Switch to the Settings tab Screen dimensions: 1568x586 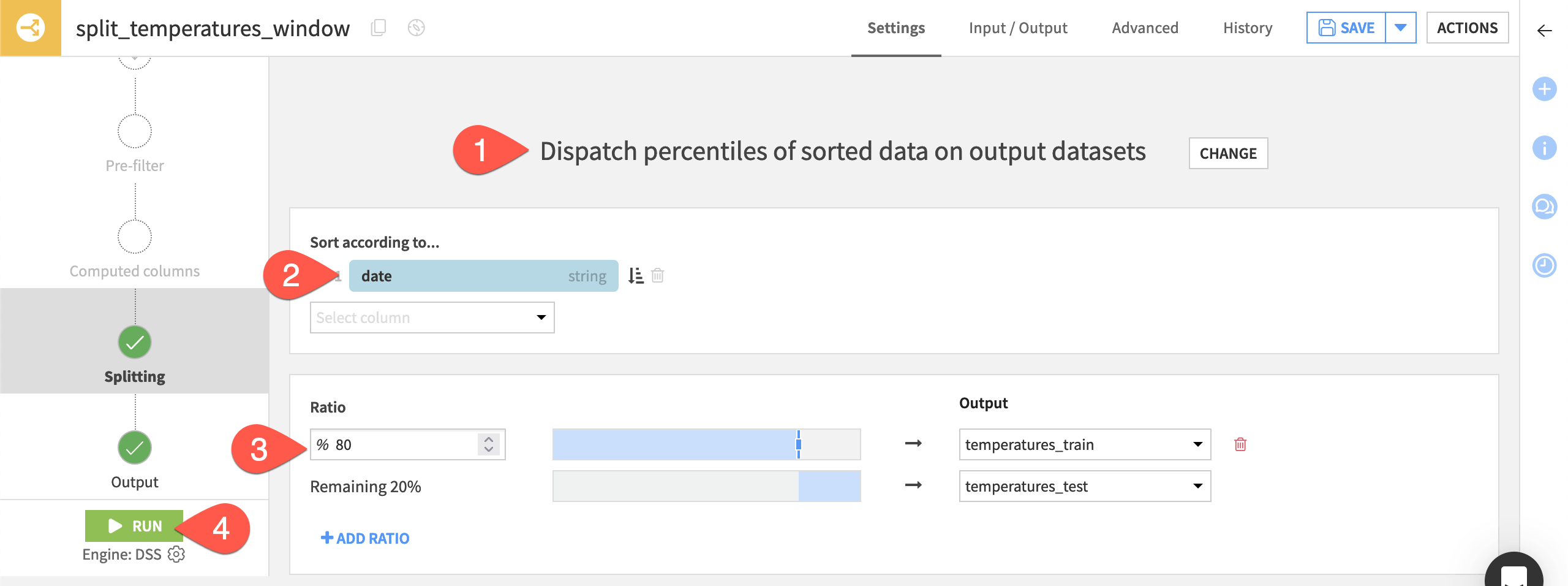(896, 28)
